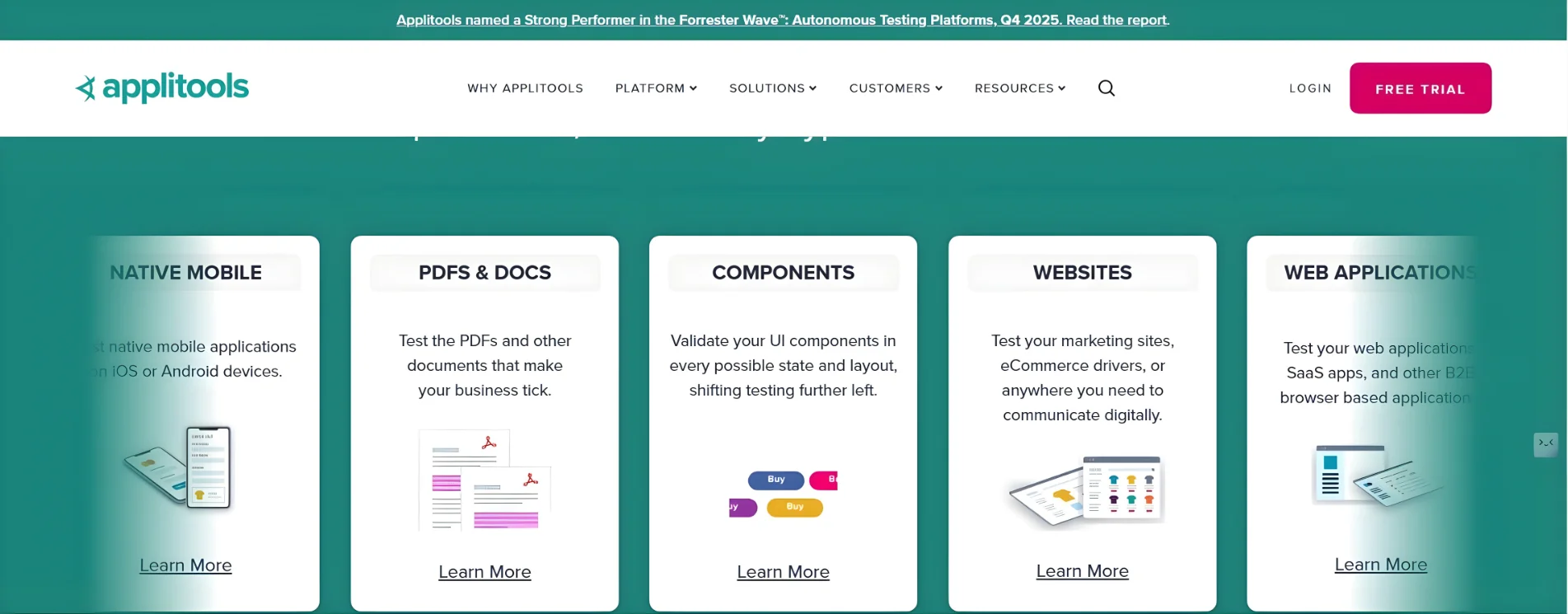
Task: Expand the Resources dropdown menu
Action: 1020,88
